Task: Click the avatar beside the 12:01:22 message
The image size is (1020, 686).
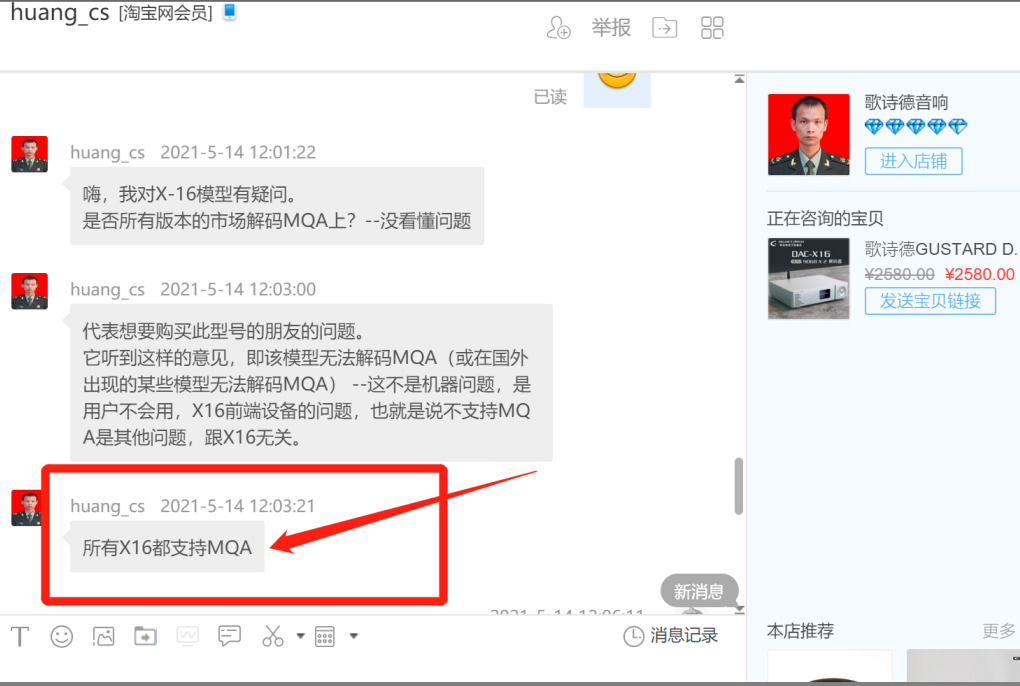Action: (x=29, y=154)
